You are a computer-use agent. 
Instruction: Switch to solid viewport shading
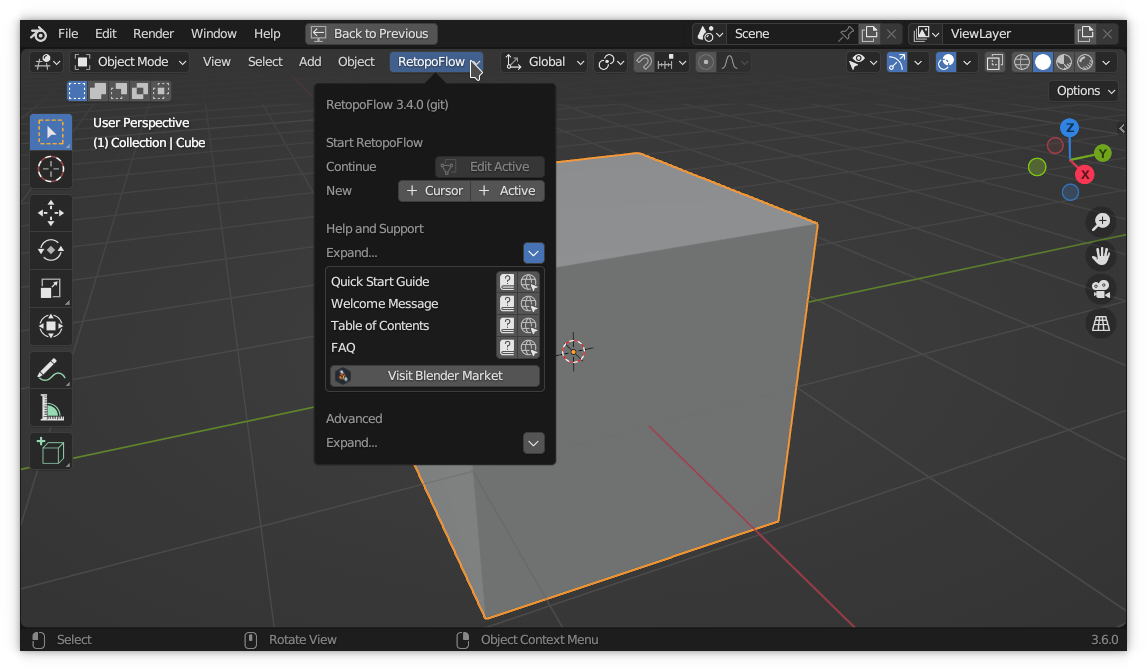1043,62
